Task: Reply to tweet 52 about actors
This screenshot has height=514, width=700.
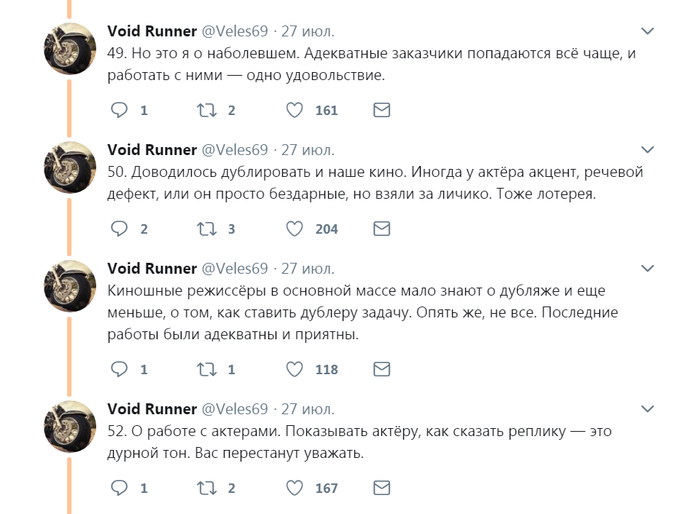Action: pos(119,488)
